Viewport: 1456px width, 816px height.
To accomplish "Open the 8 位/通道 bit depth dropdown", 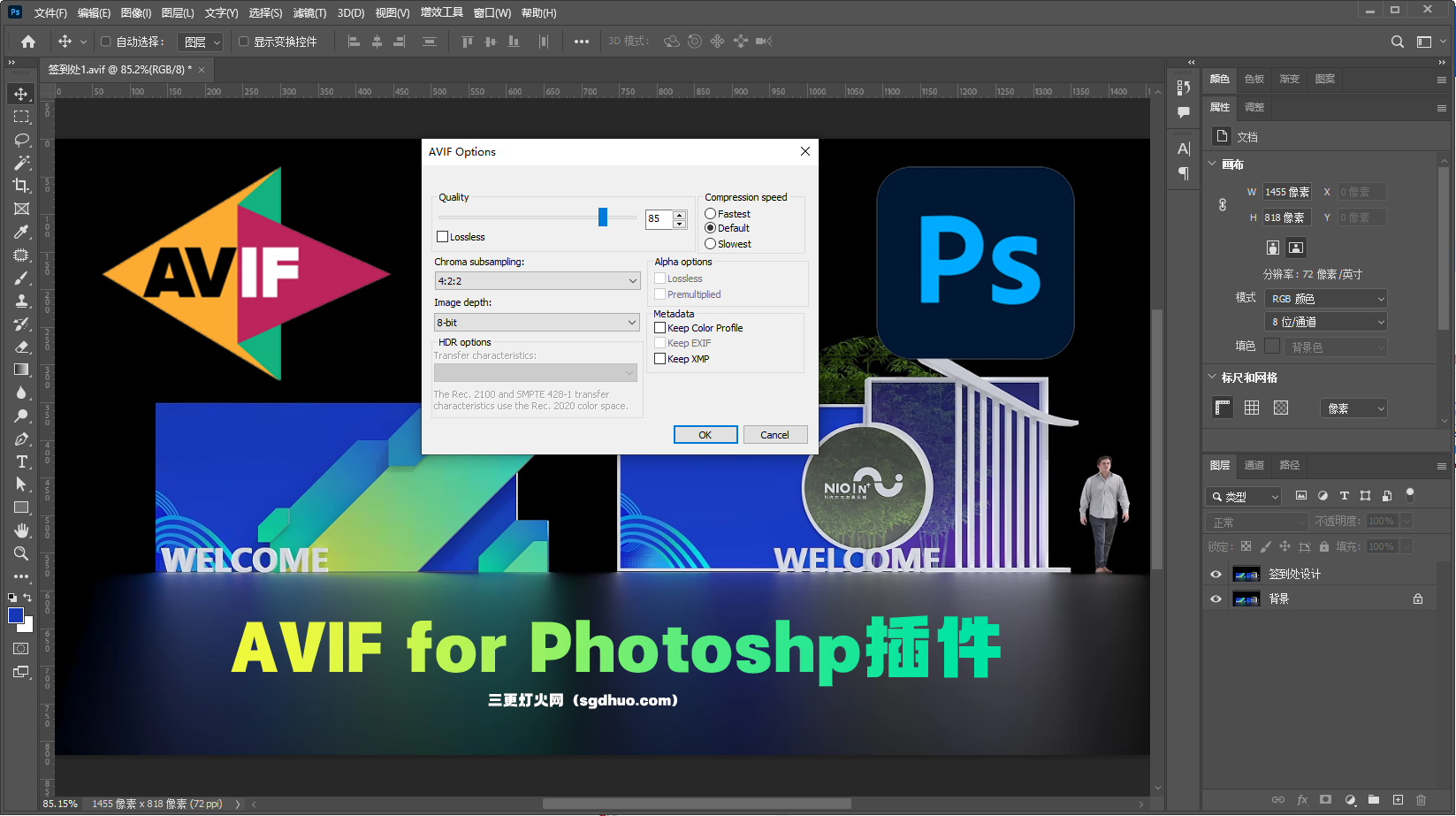I will [x=1326, y=322].
